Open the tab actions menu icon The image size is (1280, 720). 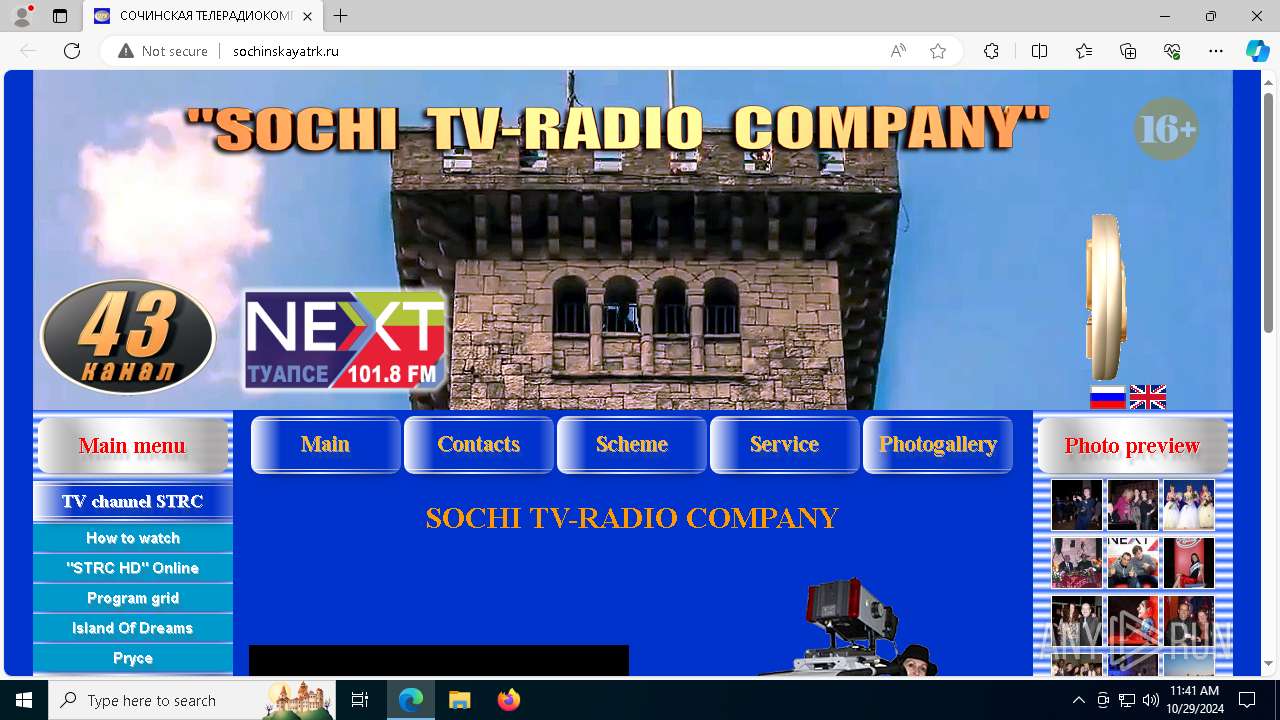pyautogui.click(x=60, y=16)
